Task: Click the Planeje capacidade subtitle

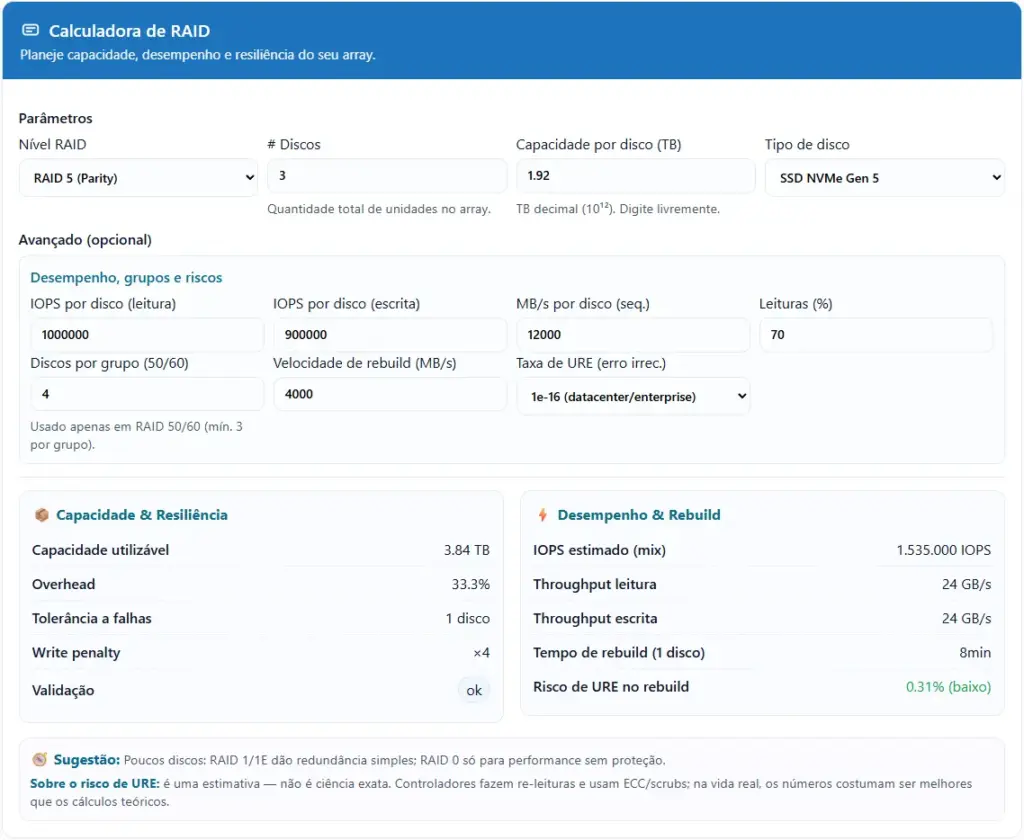Action: click(x=197, y=55)
